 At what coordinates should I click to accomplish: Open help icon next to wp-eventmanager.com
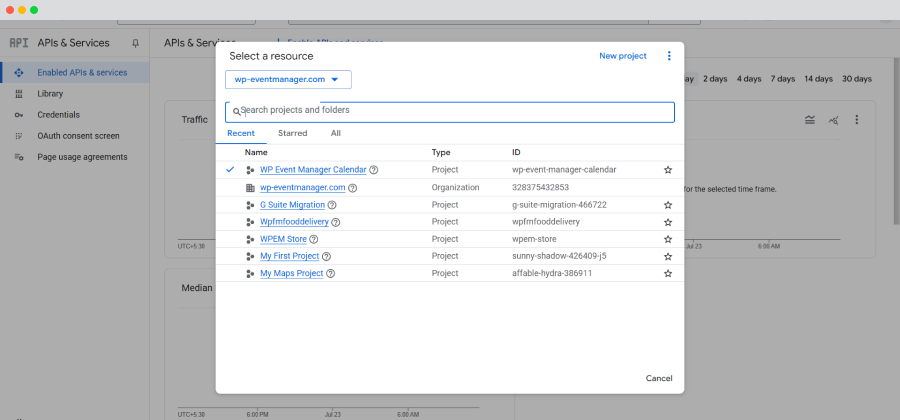(x=353, y=188)
